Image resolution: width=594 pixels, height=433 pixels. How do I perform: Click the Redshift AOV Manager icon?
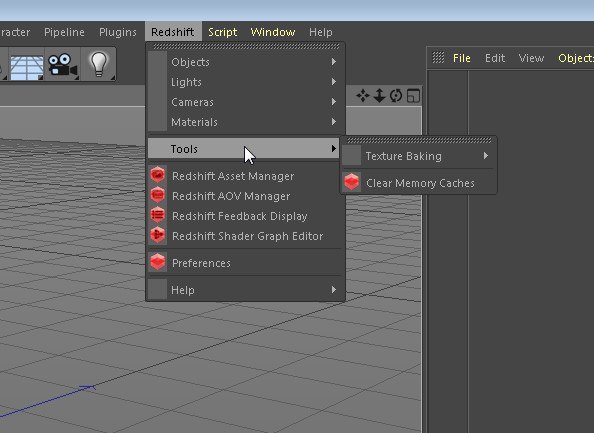[158, 195]
